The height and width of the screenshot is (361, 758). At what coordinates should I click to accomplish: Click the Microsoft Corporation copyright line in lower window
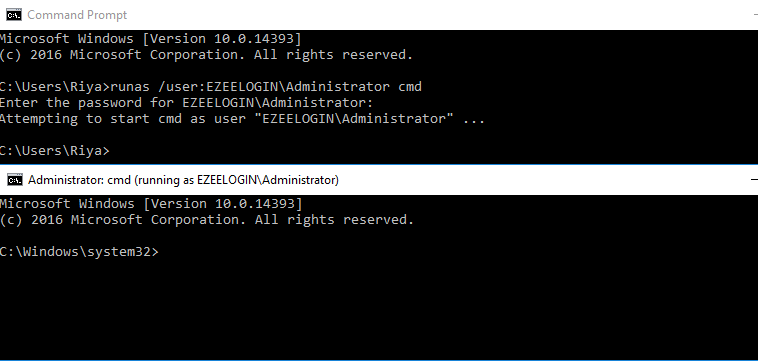(207, 220)
